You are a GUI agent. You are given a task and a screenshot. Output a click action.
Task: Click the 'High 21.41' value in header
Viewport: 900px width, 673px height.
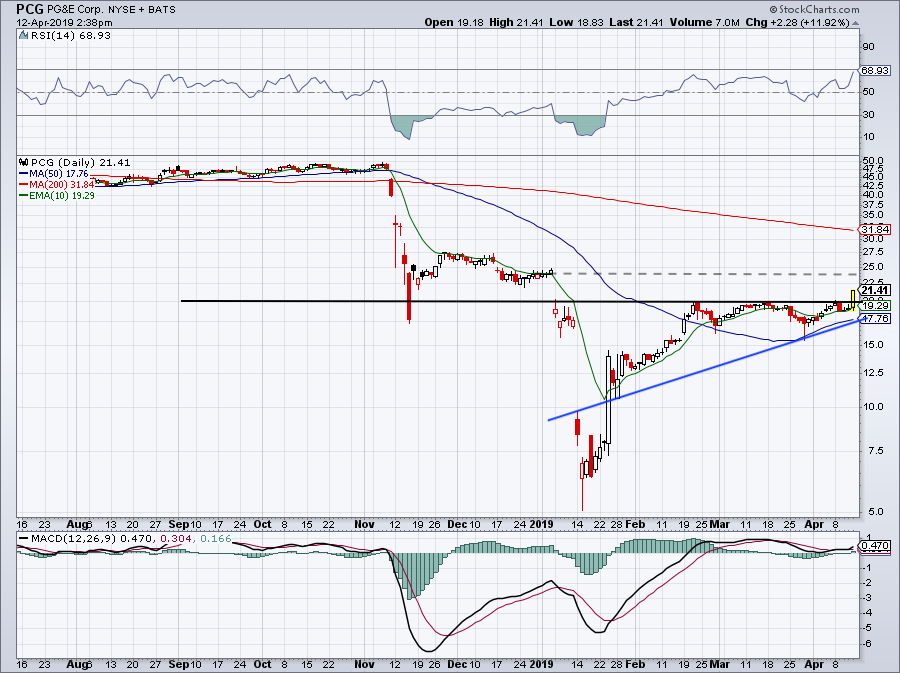click(515, 22)
